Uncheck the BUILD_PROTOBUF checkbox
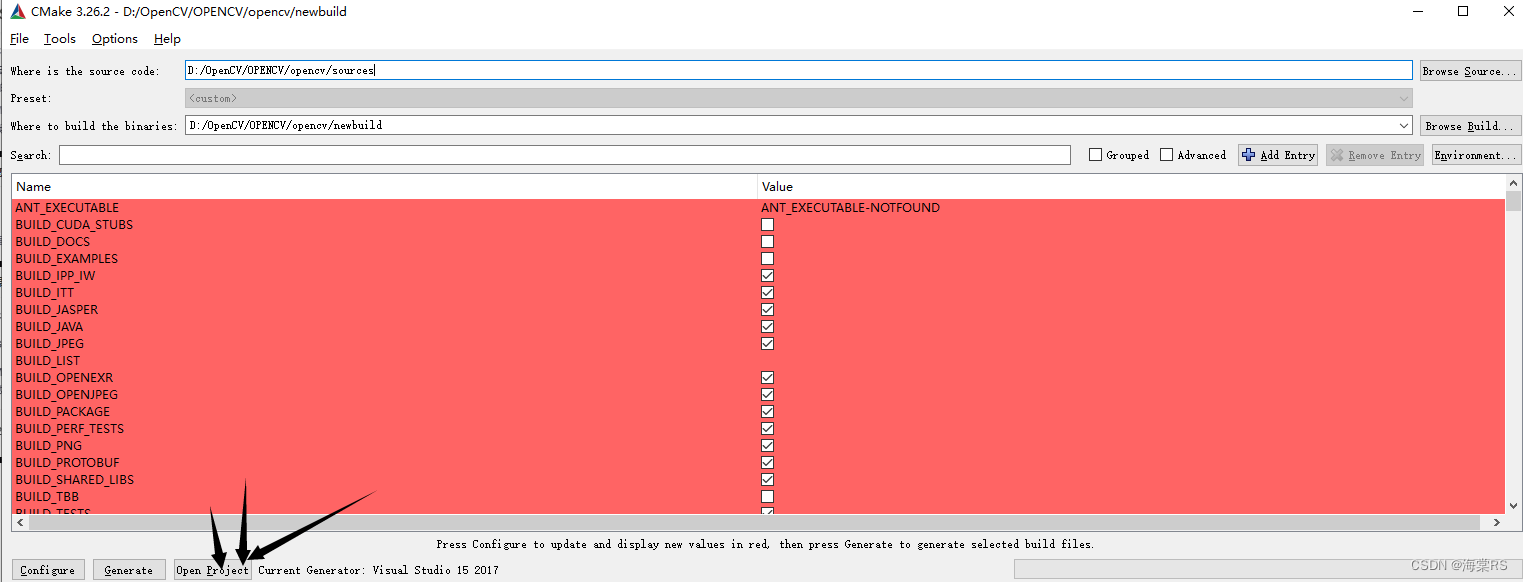This screenshot has width=1523, height=582. pos(768,463)
